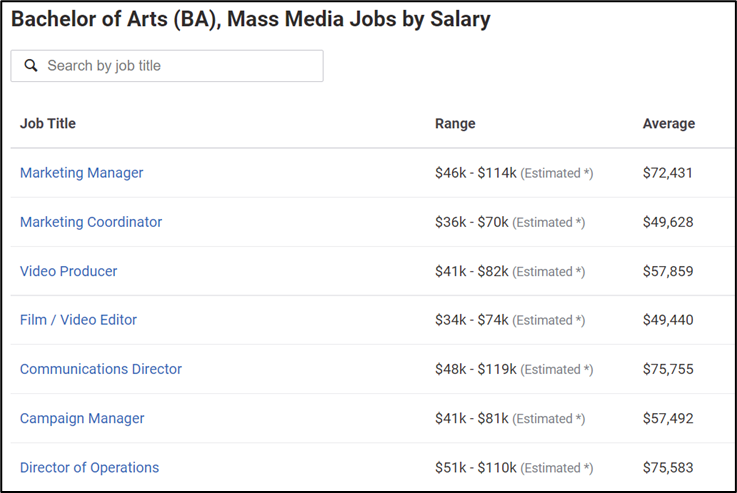Select the Video Producer link
Image resolution: width=737 pixels, height=493 pixels.
tap(69, 271)
